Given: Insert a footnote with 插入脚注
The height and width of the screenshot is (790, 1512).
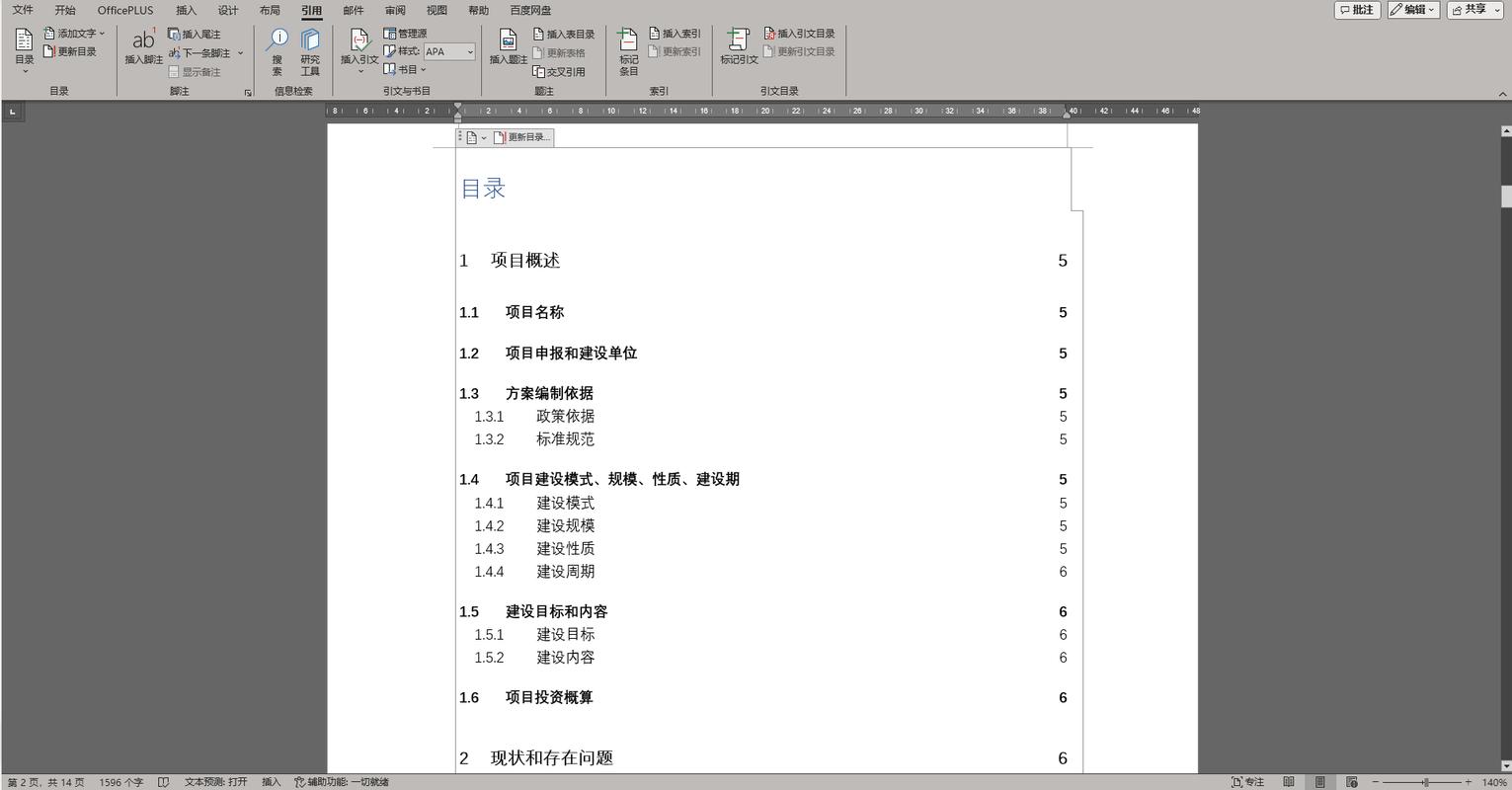Looking at the screenshot, I should point(143,46).
